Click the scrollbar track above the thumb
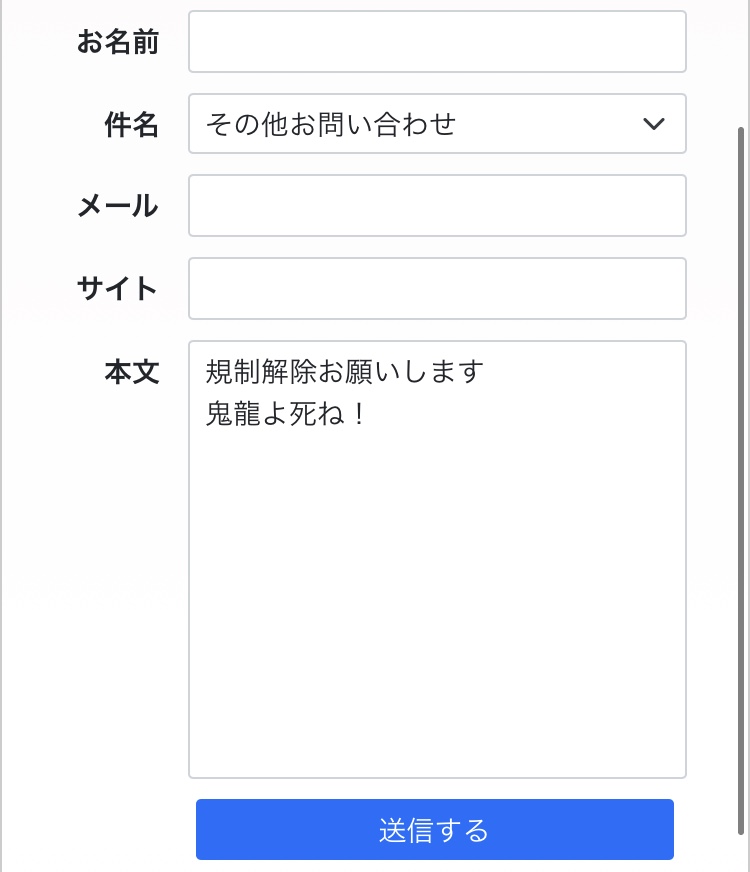This screenshot has width=750, height=872. click(740, 60)
